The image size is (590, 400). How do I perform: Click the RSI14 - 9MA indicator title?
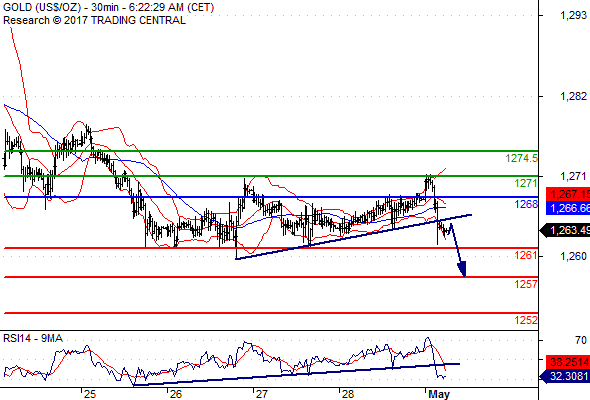33,338
